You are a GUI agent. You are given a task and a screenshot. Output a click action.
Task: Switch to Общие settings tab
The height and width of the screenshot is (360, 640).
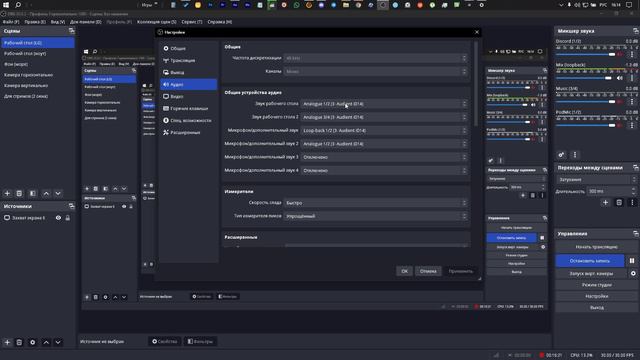tap(189, 49)
